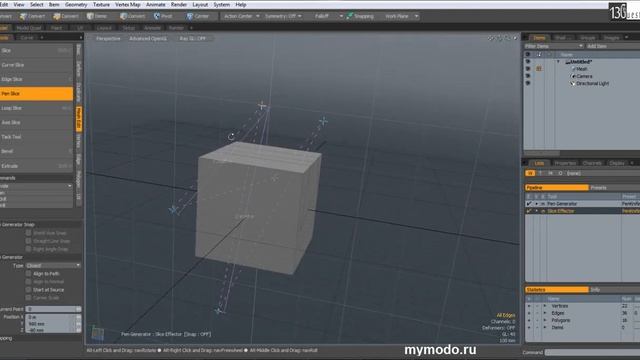
Task: Toggle Right Angle Snap checkbox
Action: (28, 249)
